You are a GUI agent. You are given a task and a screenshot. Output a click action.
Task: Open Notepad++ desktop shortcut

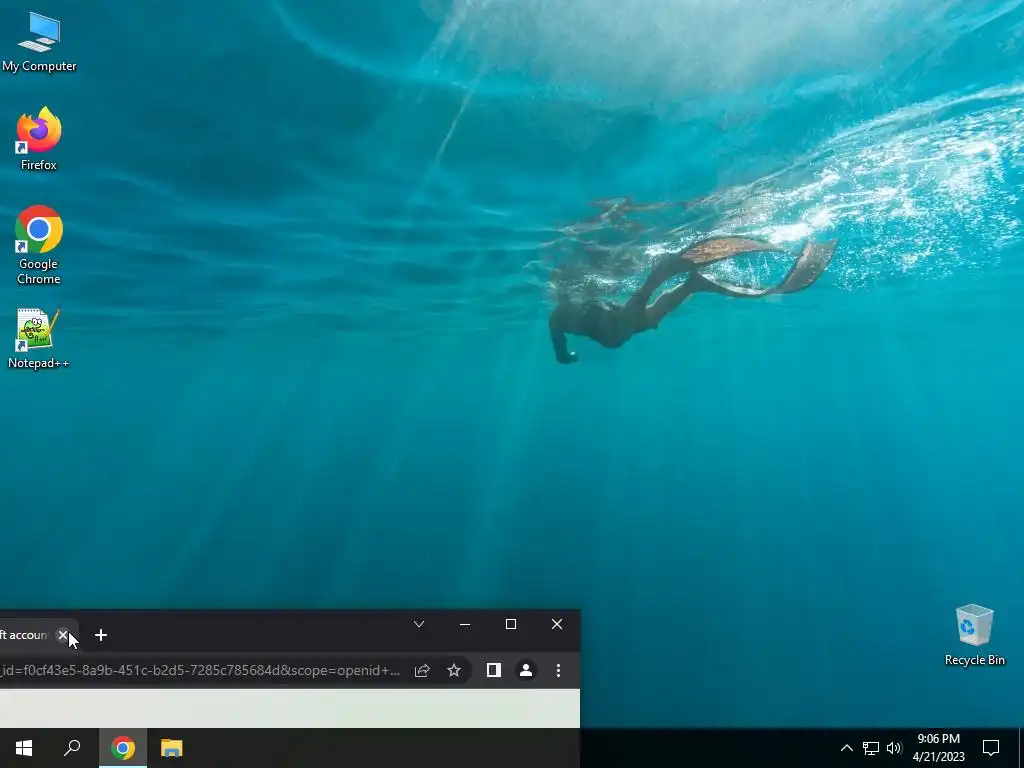tap(39, 338)
